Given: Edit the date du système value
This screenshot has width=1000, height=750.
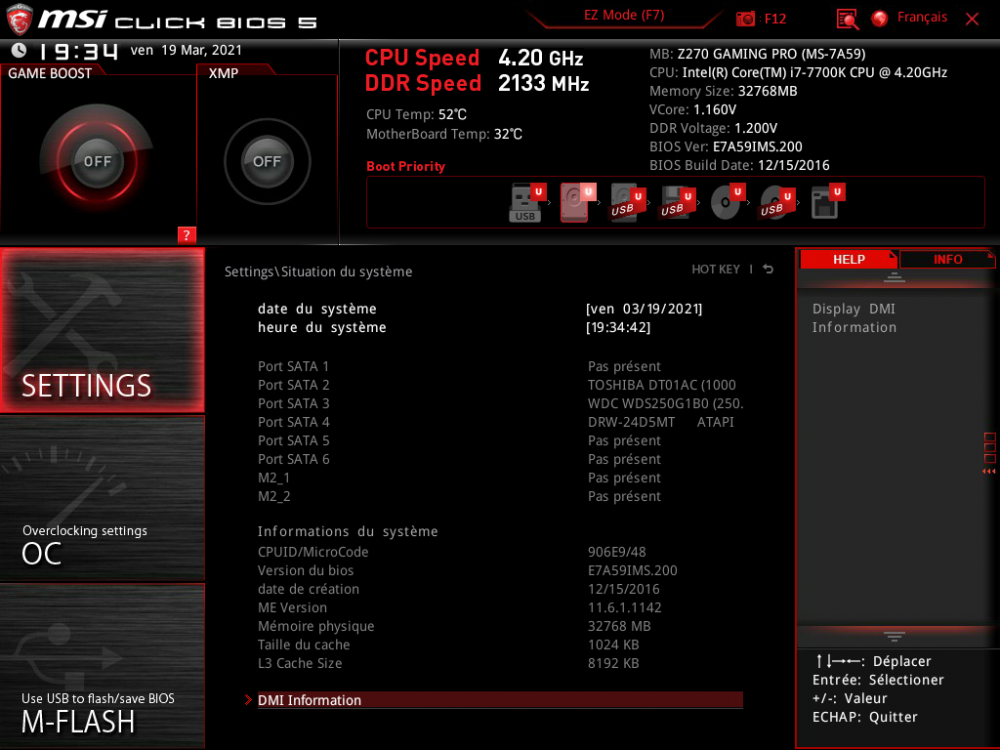Looking at the screenshot, I should tap(643, 309).
